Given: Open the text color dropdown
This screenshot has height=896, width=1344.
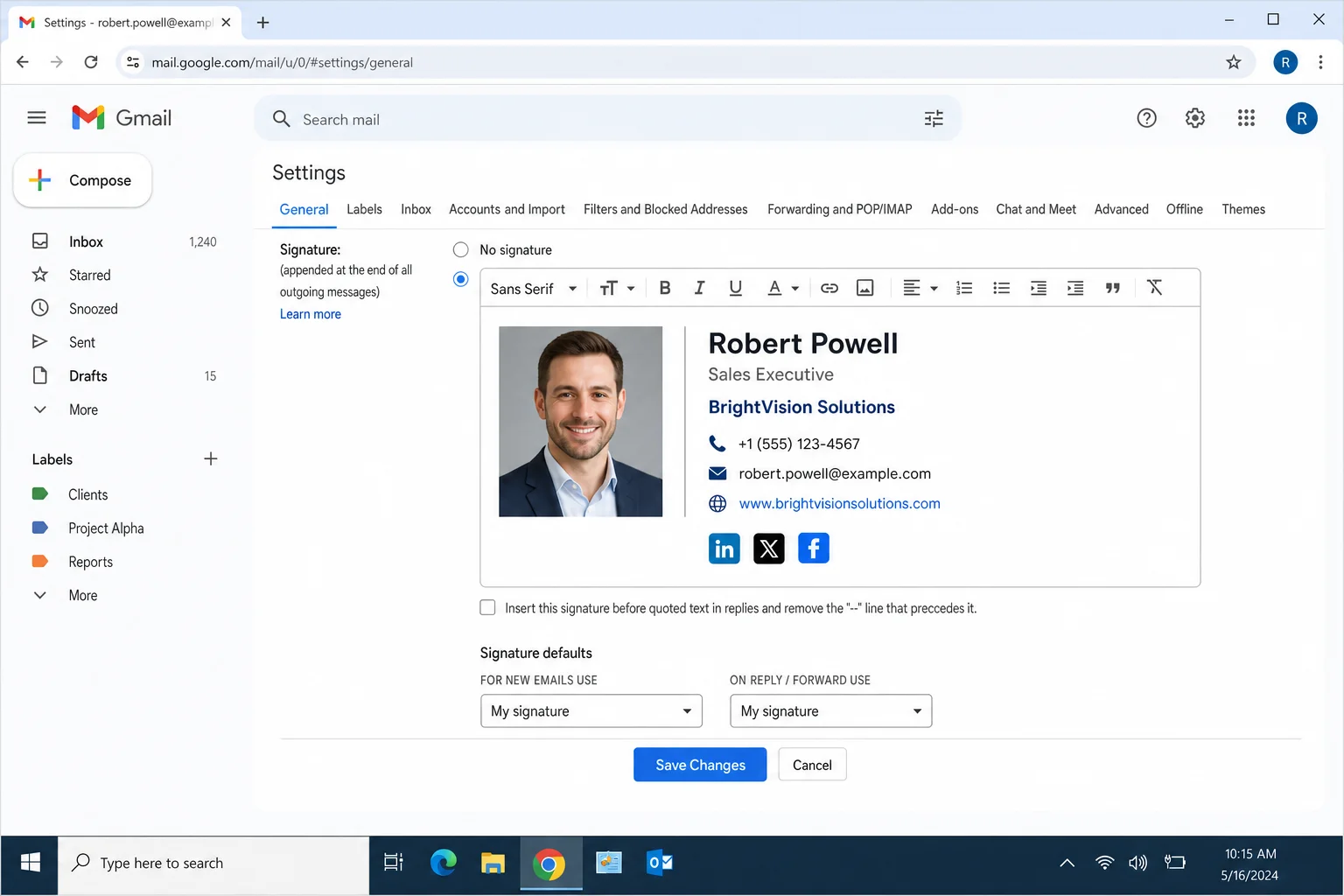Looking at the screenshot, I should pyautogui.click(x=783, y=288).
